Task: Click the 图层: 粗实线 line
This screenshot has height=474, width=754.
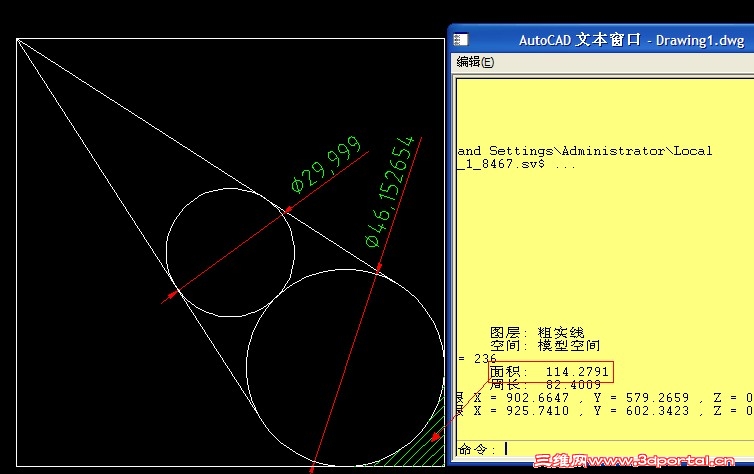Action: [x=537, y=333]
